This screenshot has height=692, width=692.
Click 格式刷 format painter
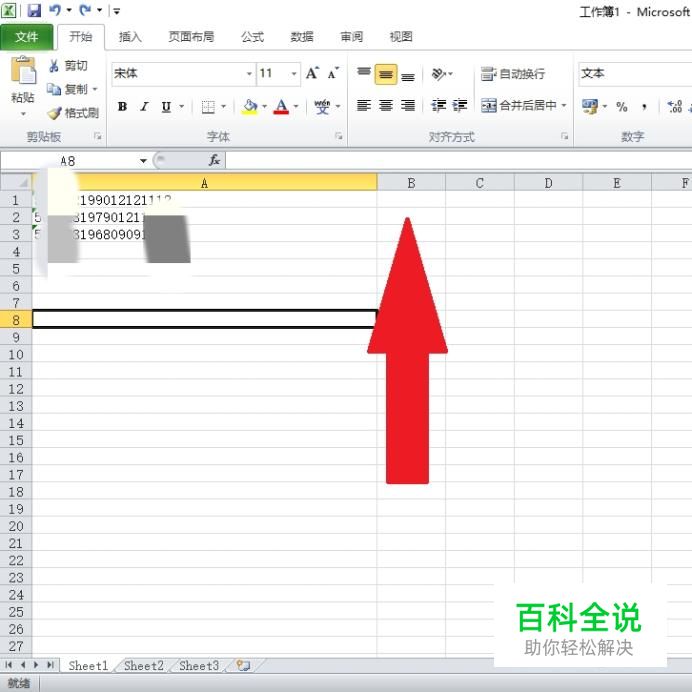(x=73, y=113)
